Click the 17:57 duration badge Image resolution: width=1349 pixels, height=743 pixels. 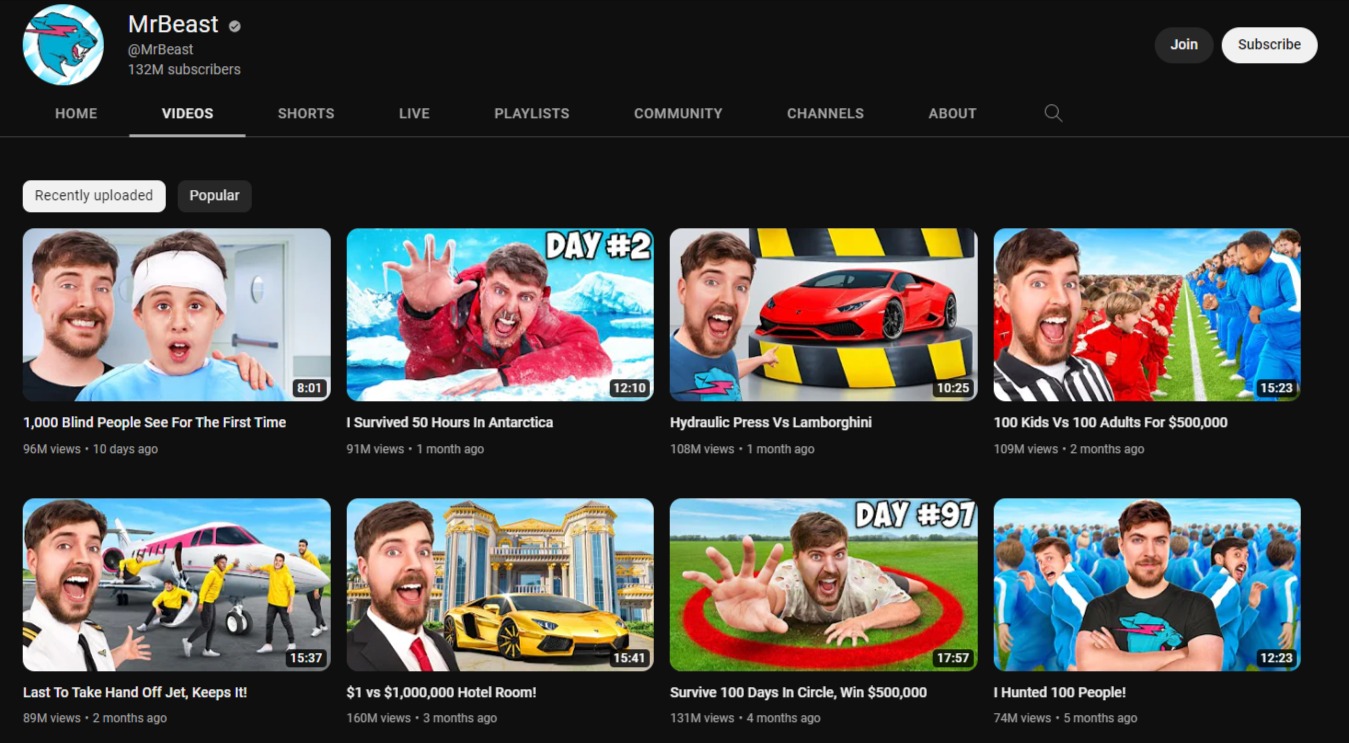click(952, 658)
